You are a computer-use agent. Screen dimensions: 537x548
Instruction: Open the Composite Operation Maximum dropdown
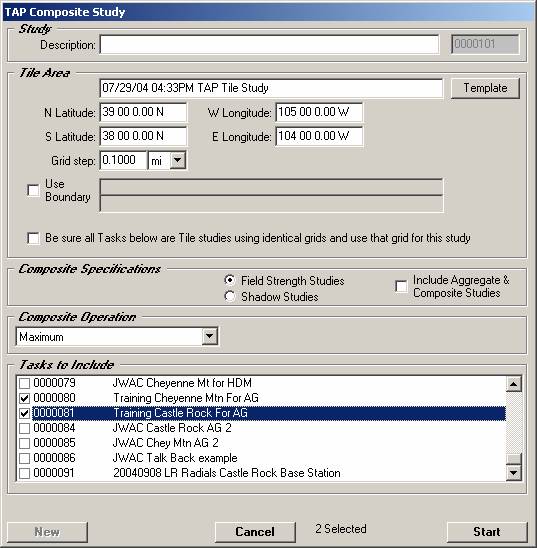[x=210, y=337]
